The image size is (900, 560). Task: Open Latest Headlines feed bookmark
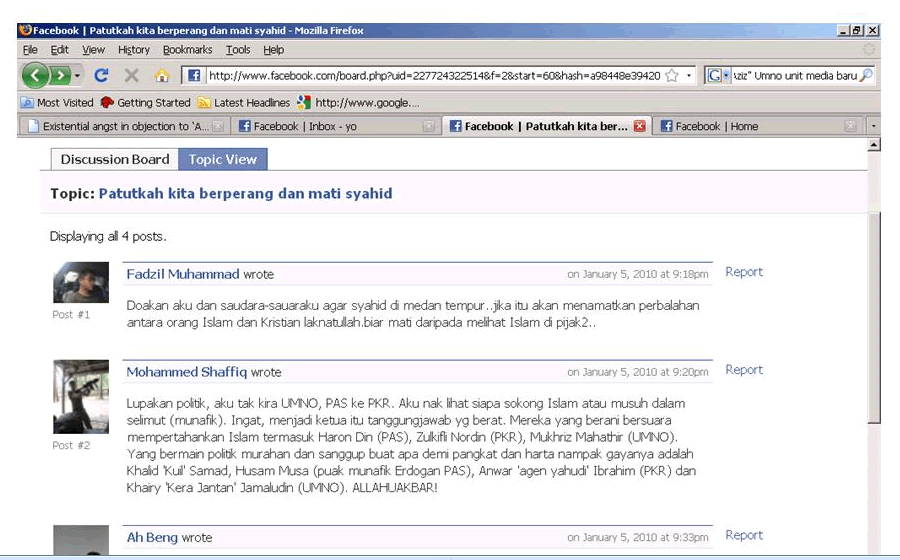244,103
